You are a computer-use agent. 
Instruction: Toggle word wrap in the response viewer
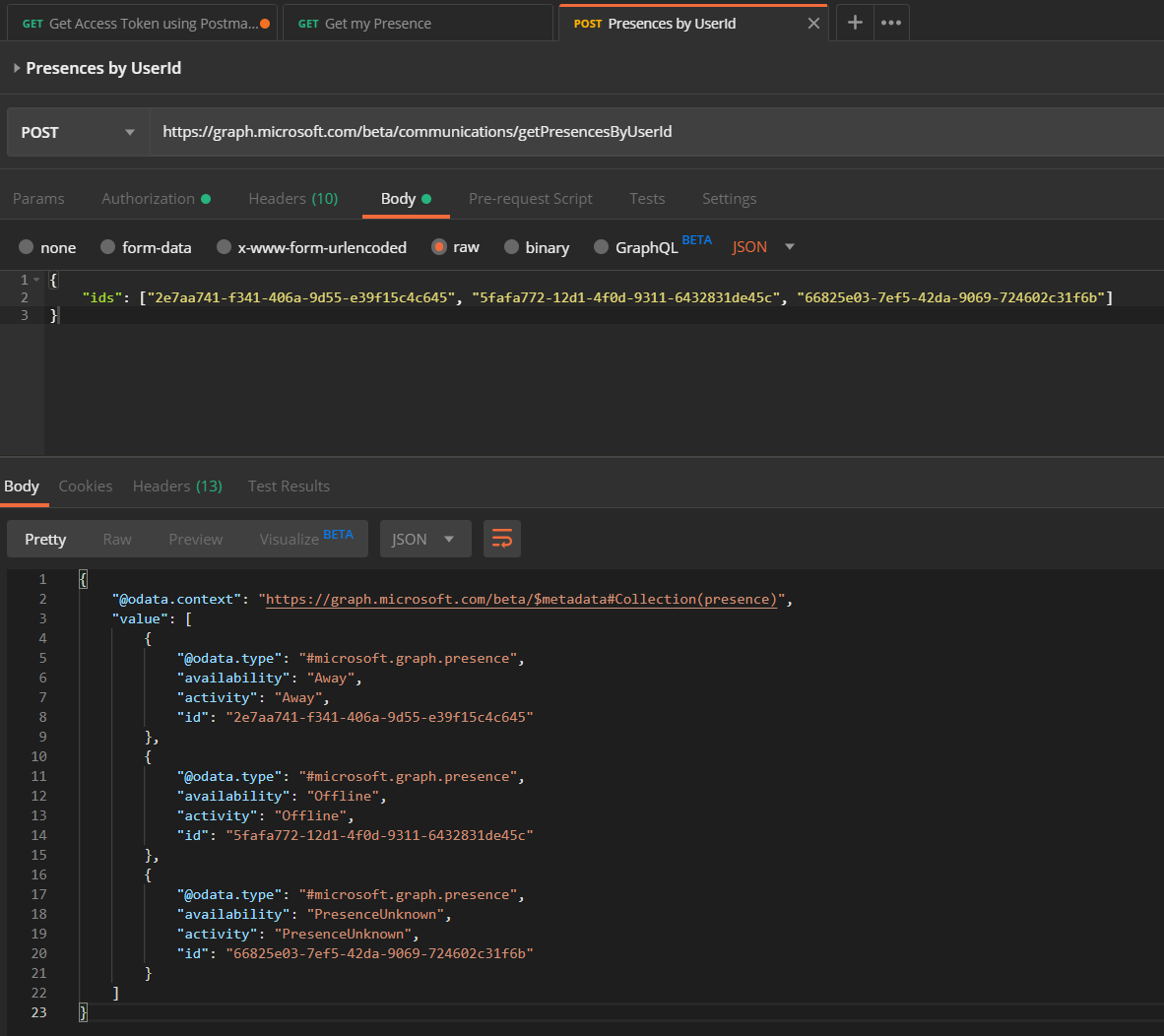coord(502,539)
